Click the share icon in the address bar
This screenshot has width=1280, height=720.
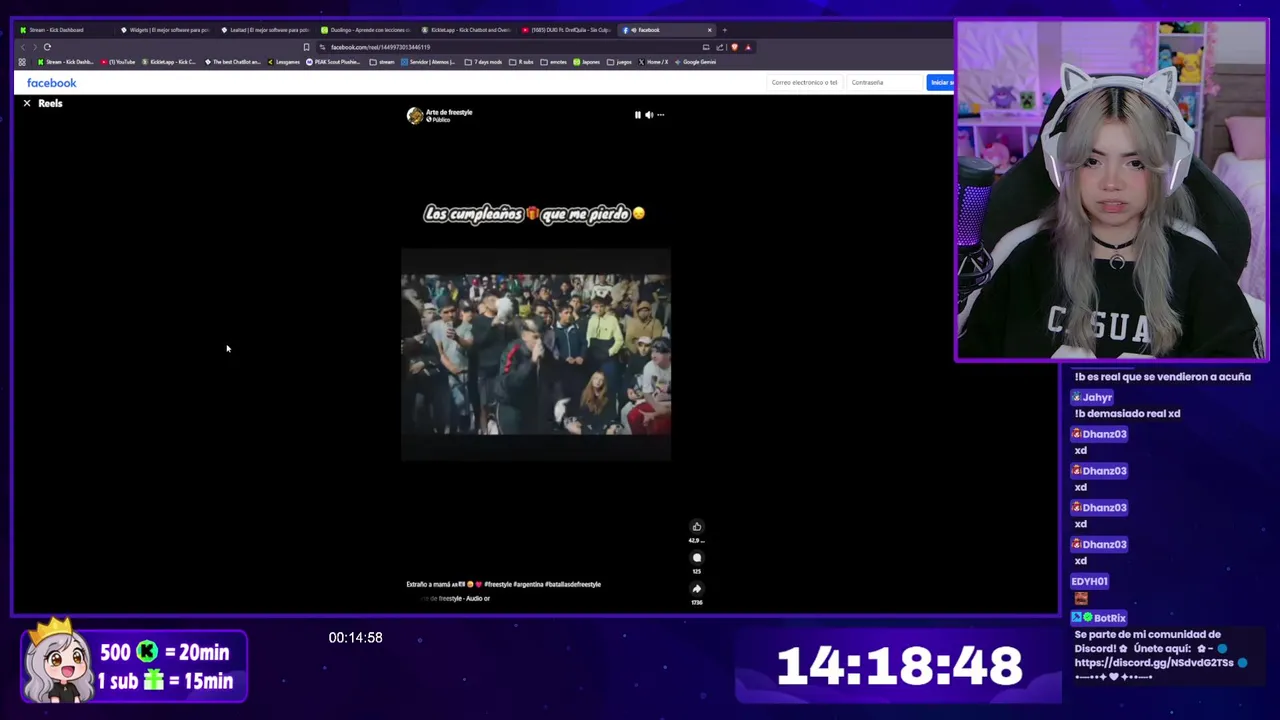point(719,47)
